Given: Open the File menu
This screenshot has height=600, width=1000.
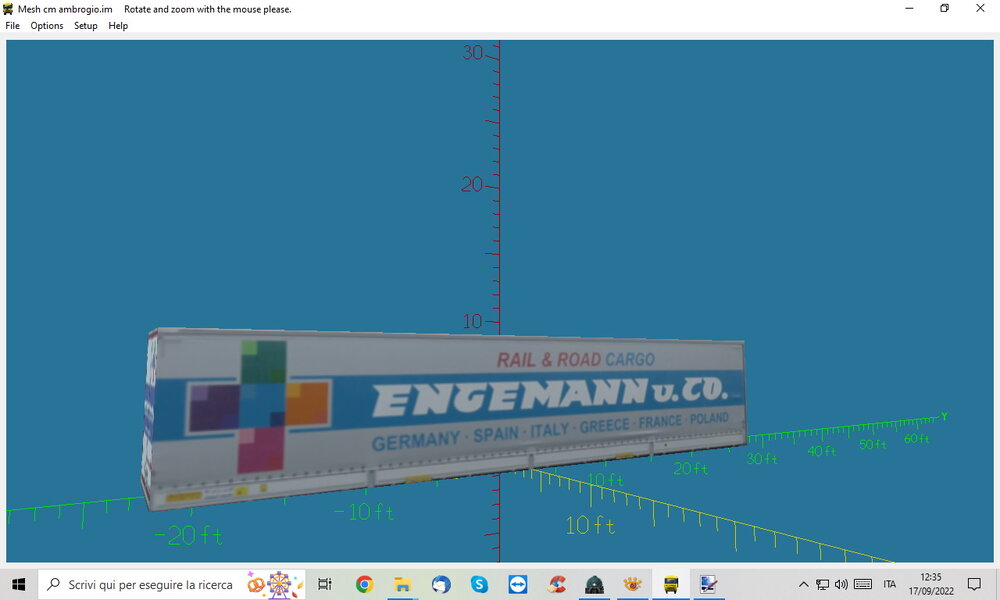Looking at the screenshot, I should coord(12,26).
